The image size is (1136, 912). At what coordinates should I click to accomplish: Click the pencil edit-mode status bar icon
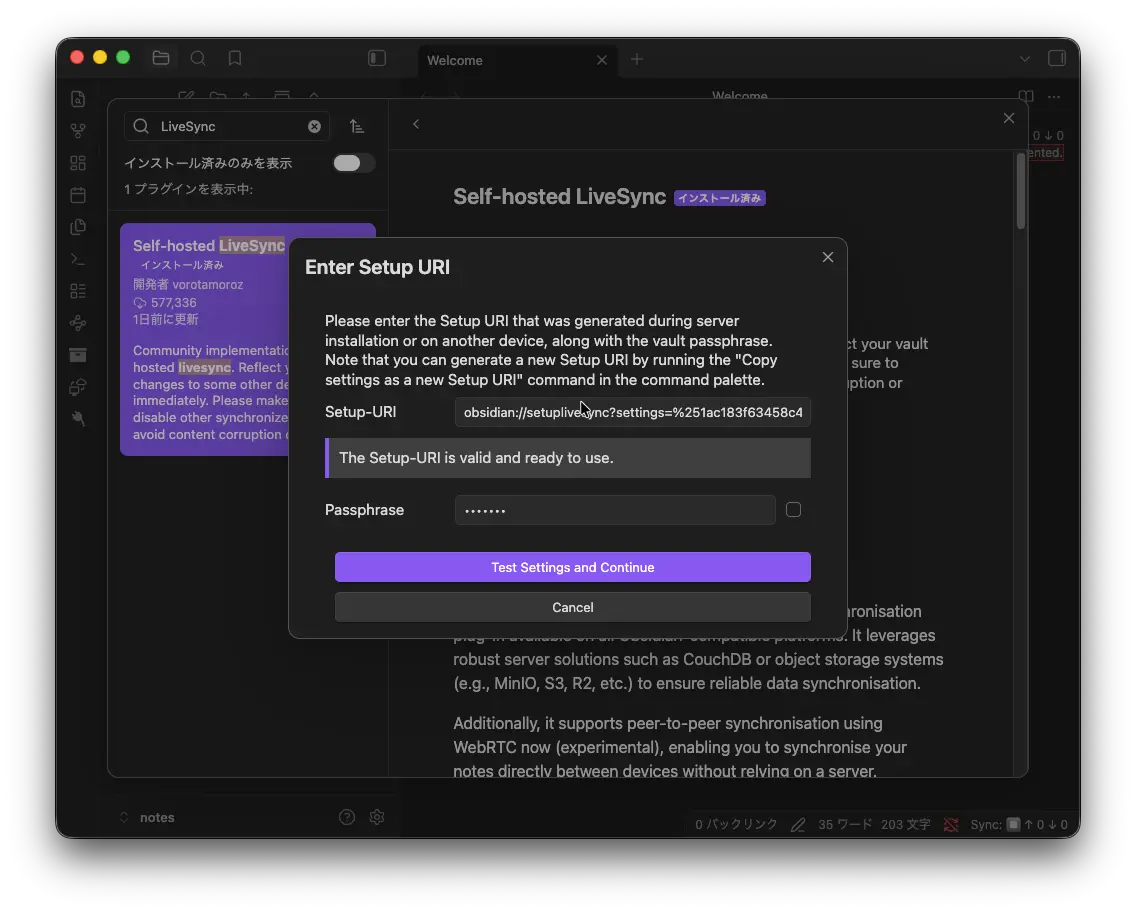pyautogui.click(x=798, y=824)
